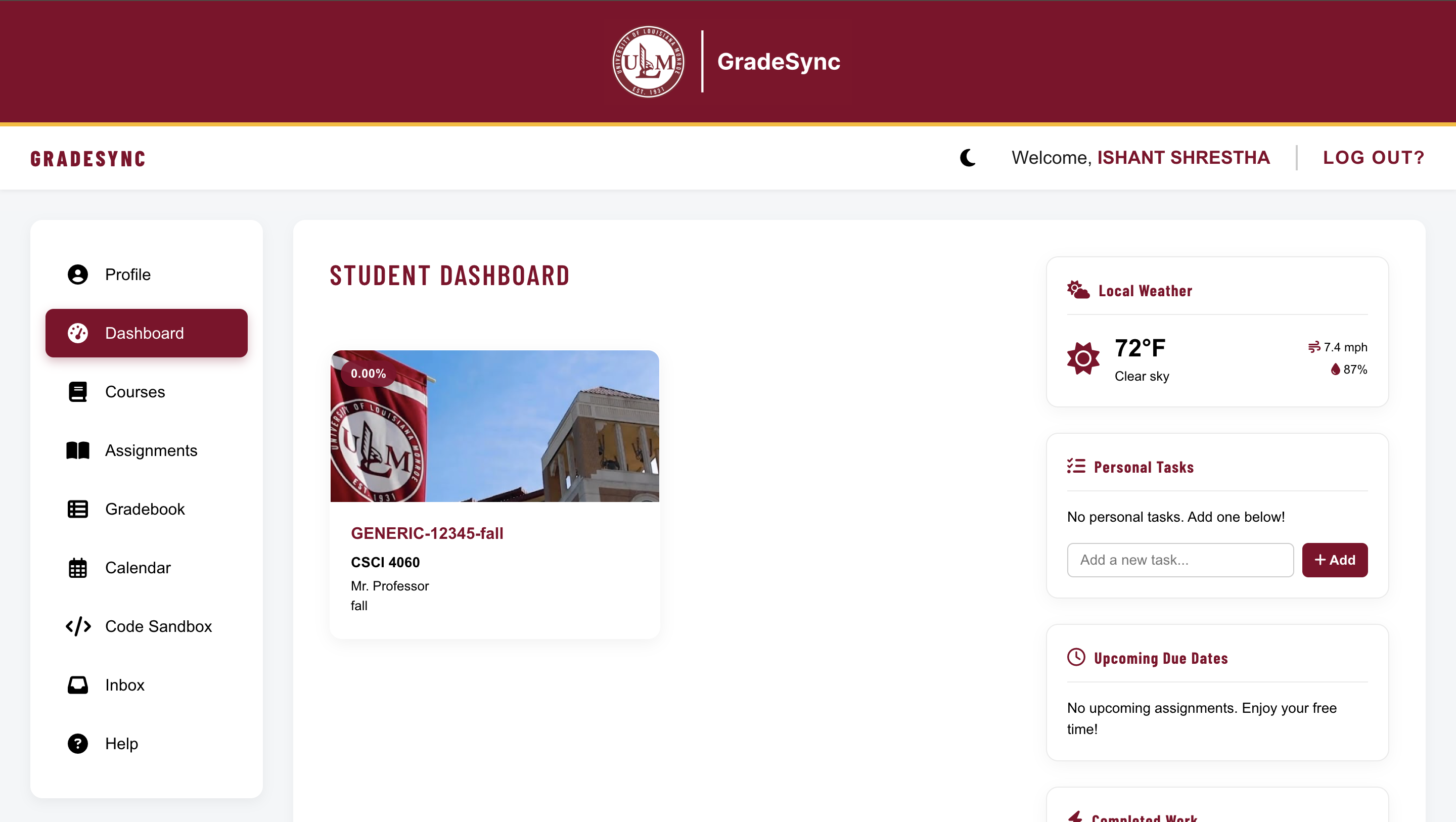
Task: Click the Mr. Professor instructor name
Action: (x=389, y=586)
